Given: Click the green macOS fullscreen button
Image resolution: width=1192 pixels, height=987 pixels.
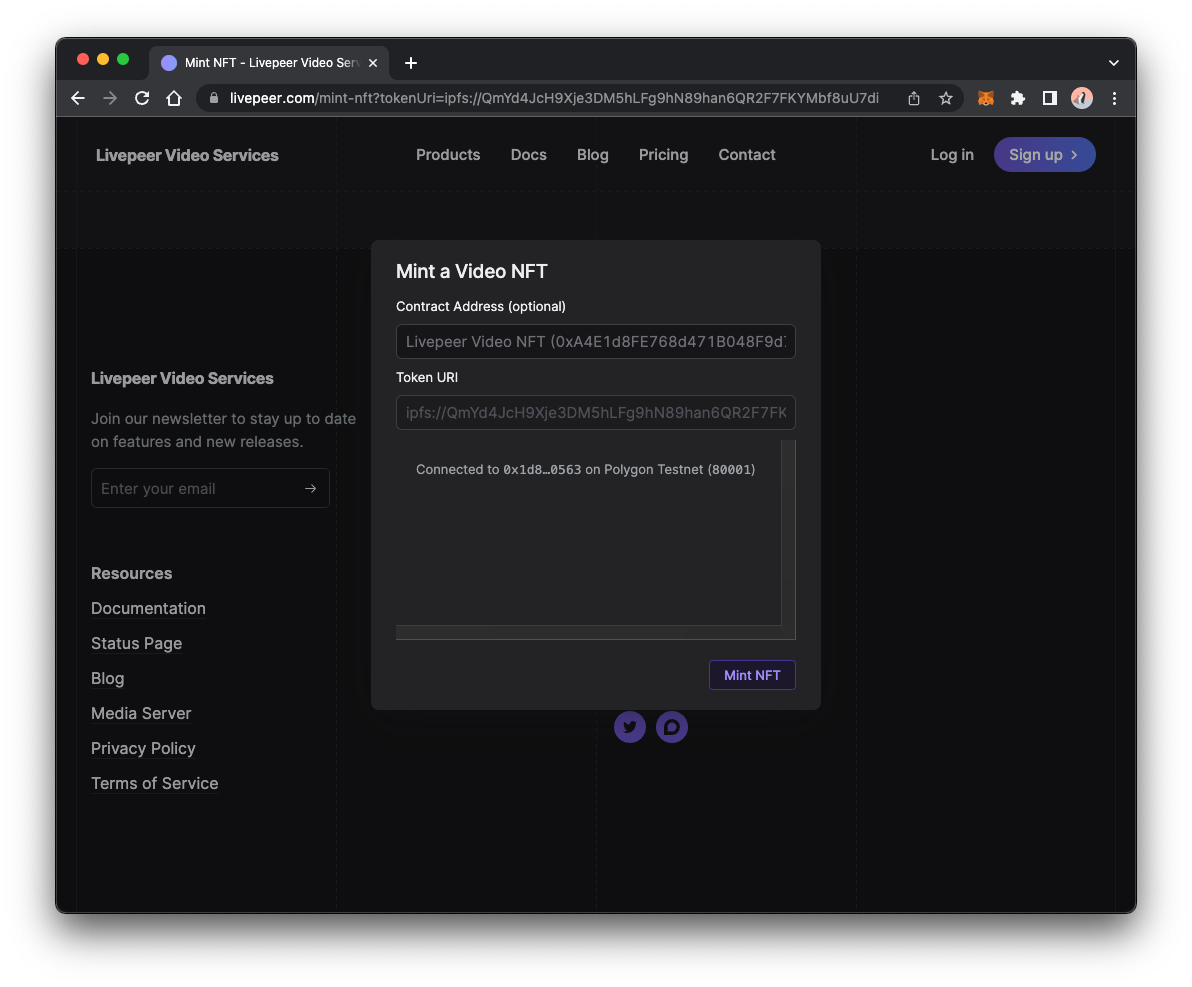Looking at the screenshot, I should pos(122,59).
